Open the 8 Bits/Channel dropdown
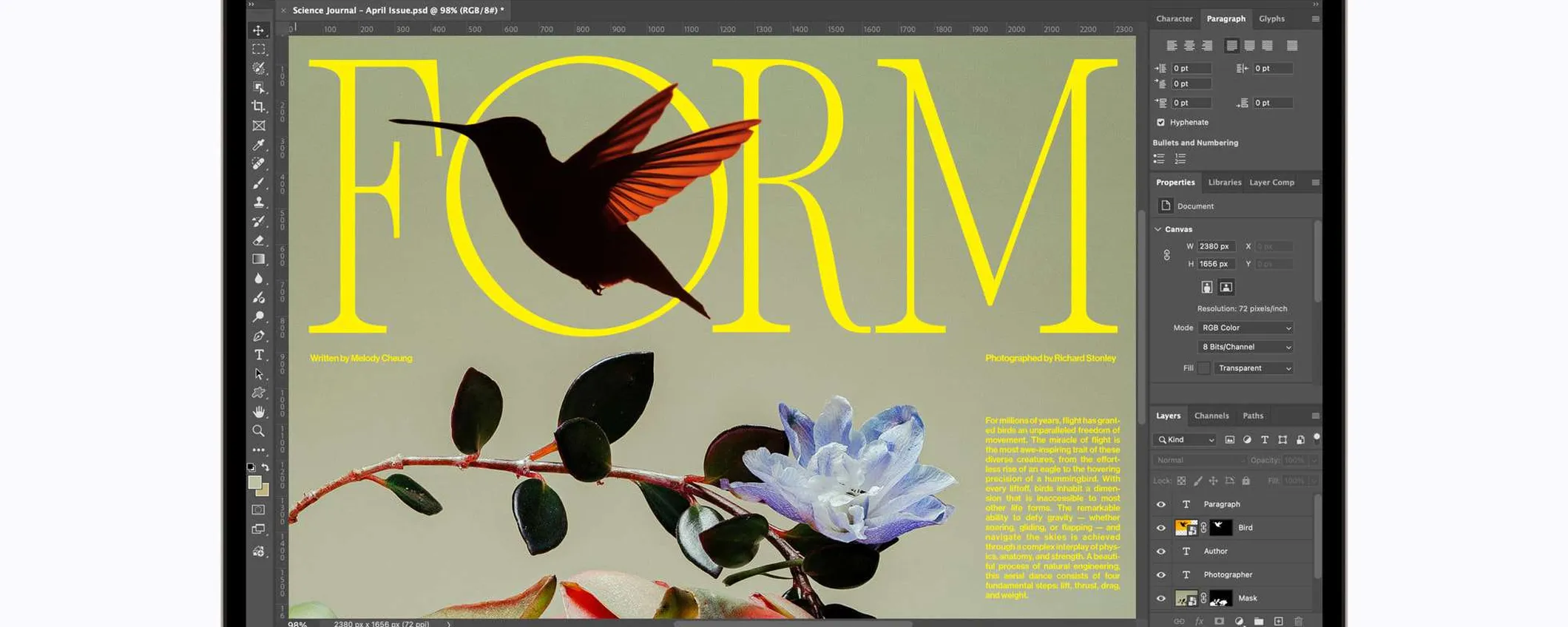 pyautogui.click(x=1246, y=347)
